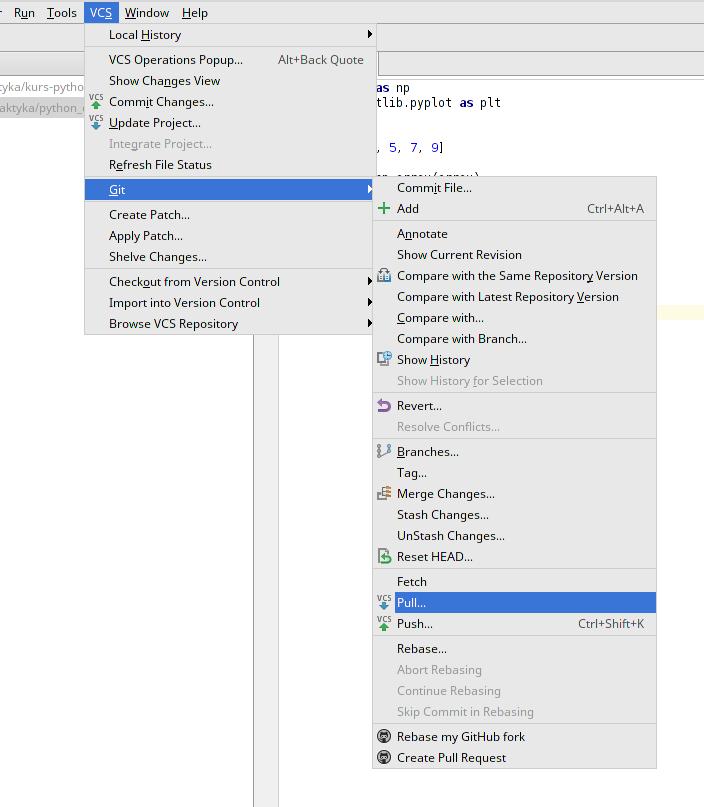Image resolution: width=704 pixels, height=807 pixels.
Task: Click the Compare with Same Repository Version icon
Action: tap(384, 275)
